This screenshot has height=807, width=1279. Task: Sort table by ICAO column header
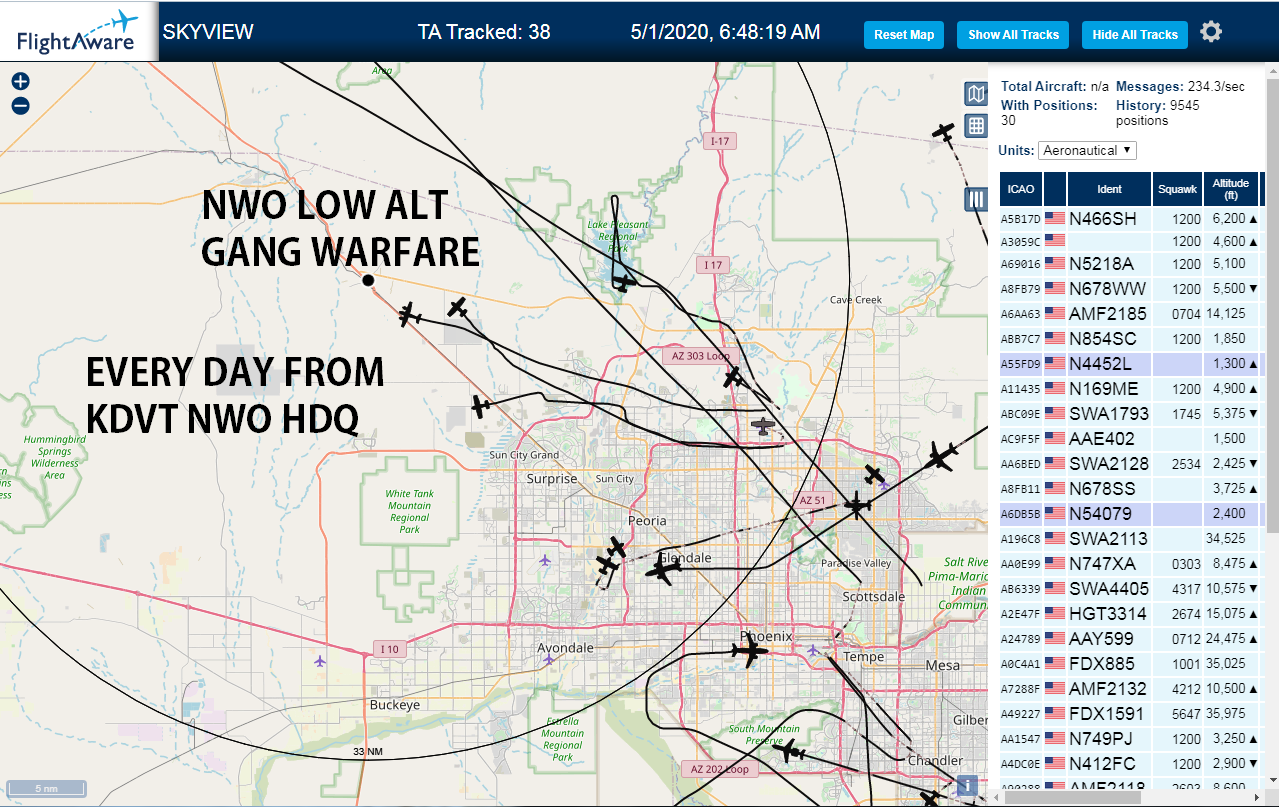click(1020, 189)
